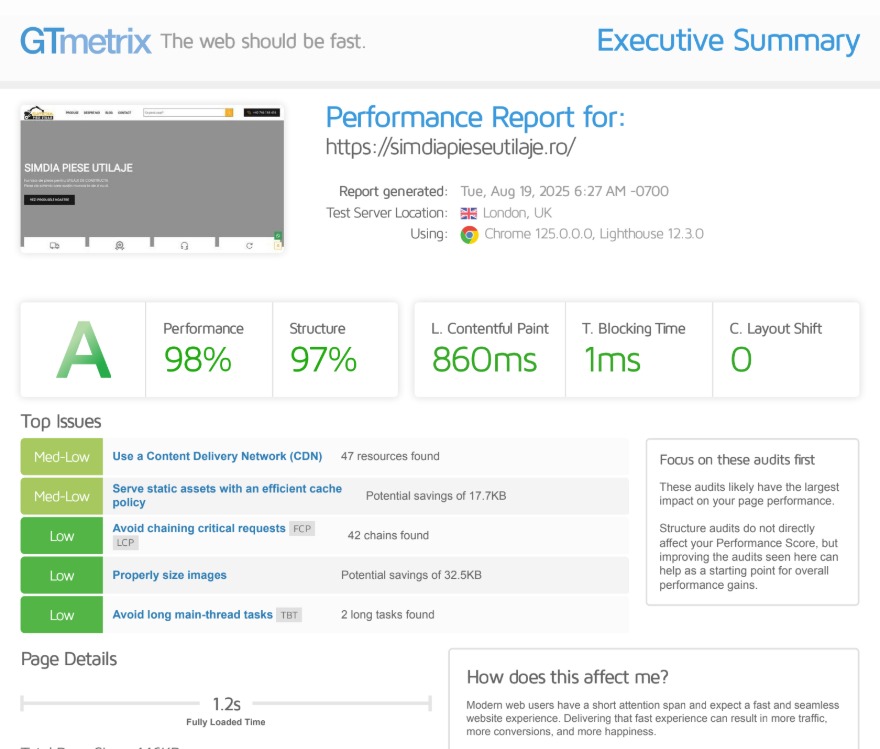Click the T. Blocking Time 1ms value
The width and height of the screenshot is (880, 749).
[x=612, y=360]
